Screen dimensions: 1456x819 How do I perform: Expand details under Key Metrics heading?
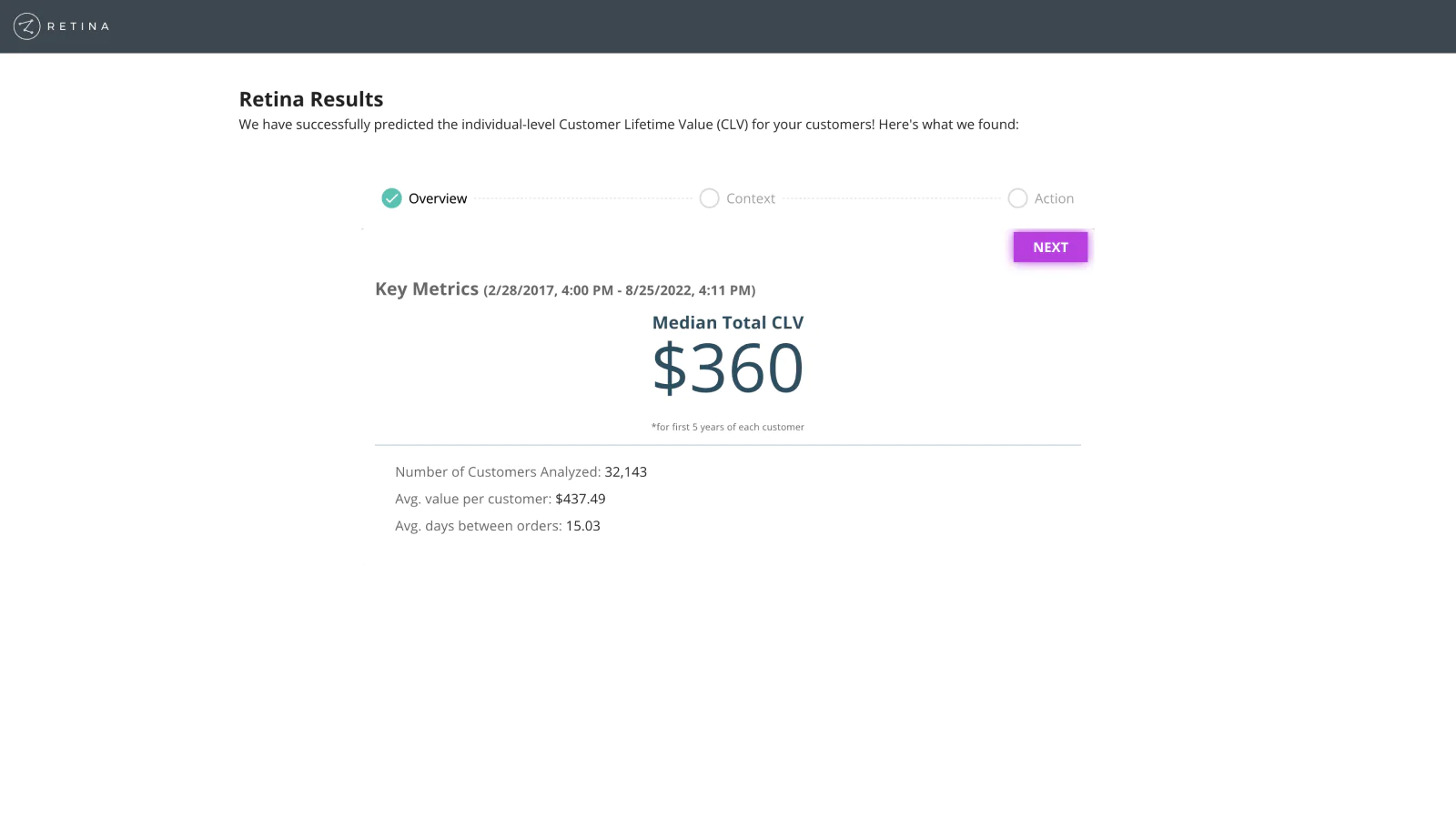pos(426,288)
